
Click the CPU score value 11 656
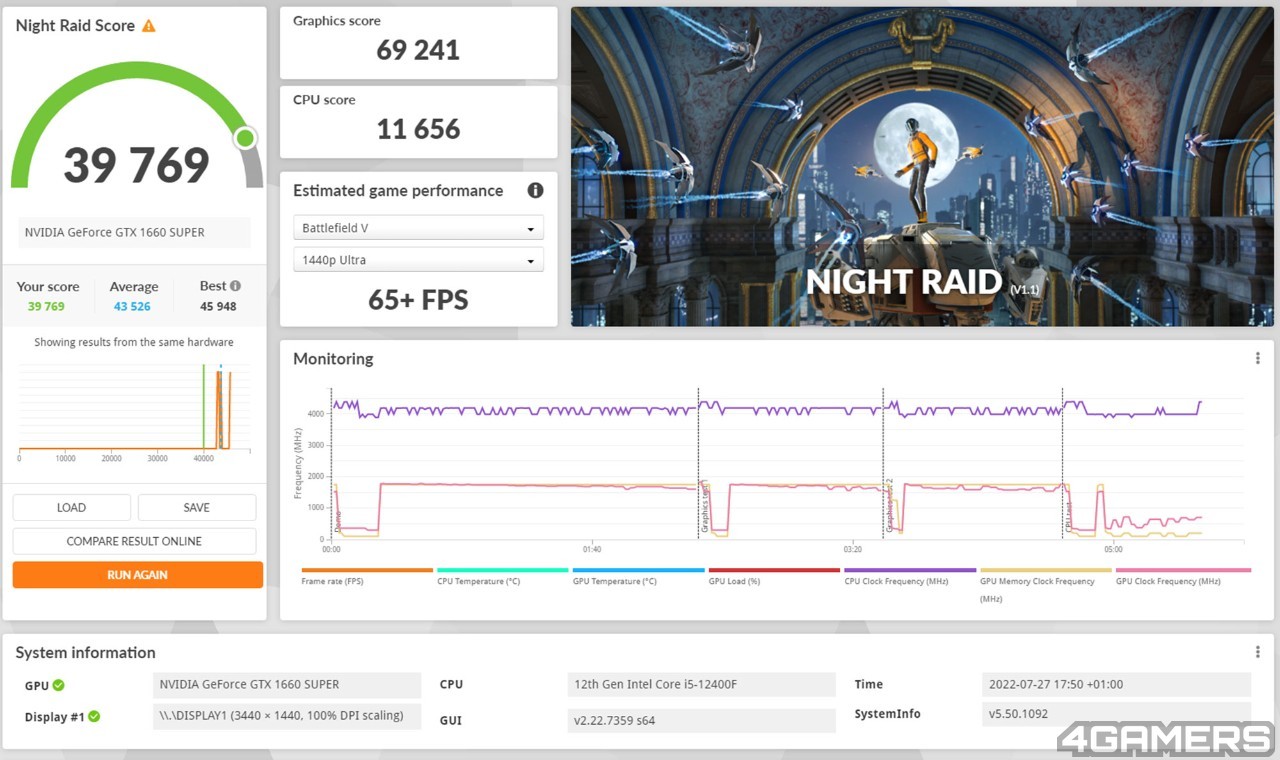click(x=418, y=129)
